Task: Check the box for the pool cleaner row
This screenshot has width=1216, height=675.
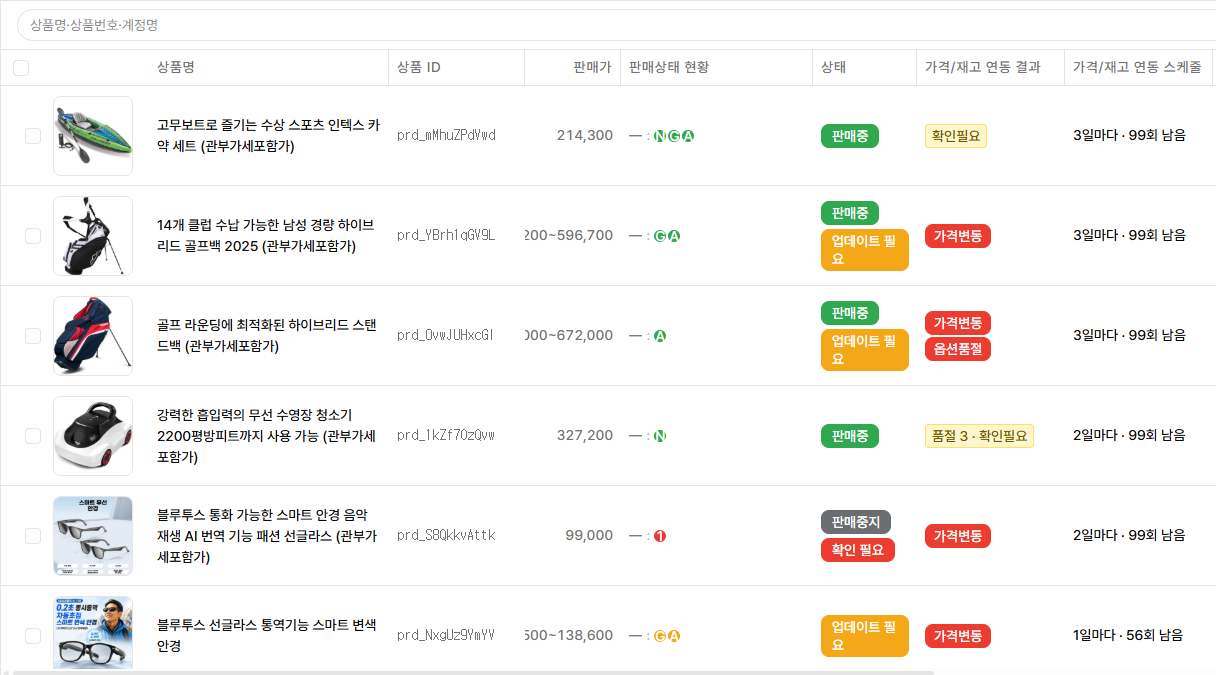Action: tap(33, 436)
